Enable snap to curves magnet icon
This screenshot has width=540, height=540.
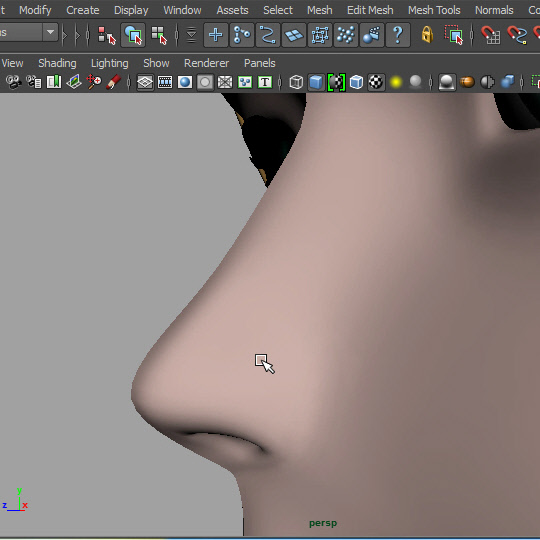pos(517,35)
